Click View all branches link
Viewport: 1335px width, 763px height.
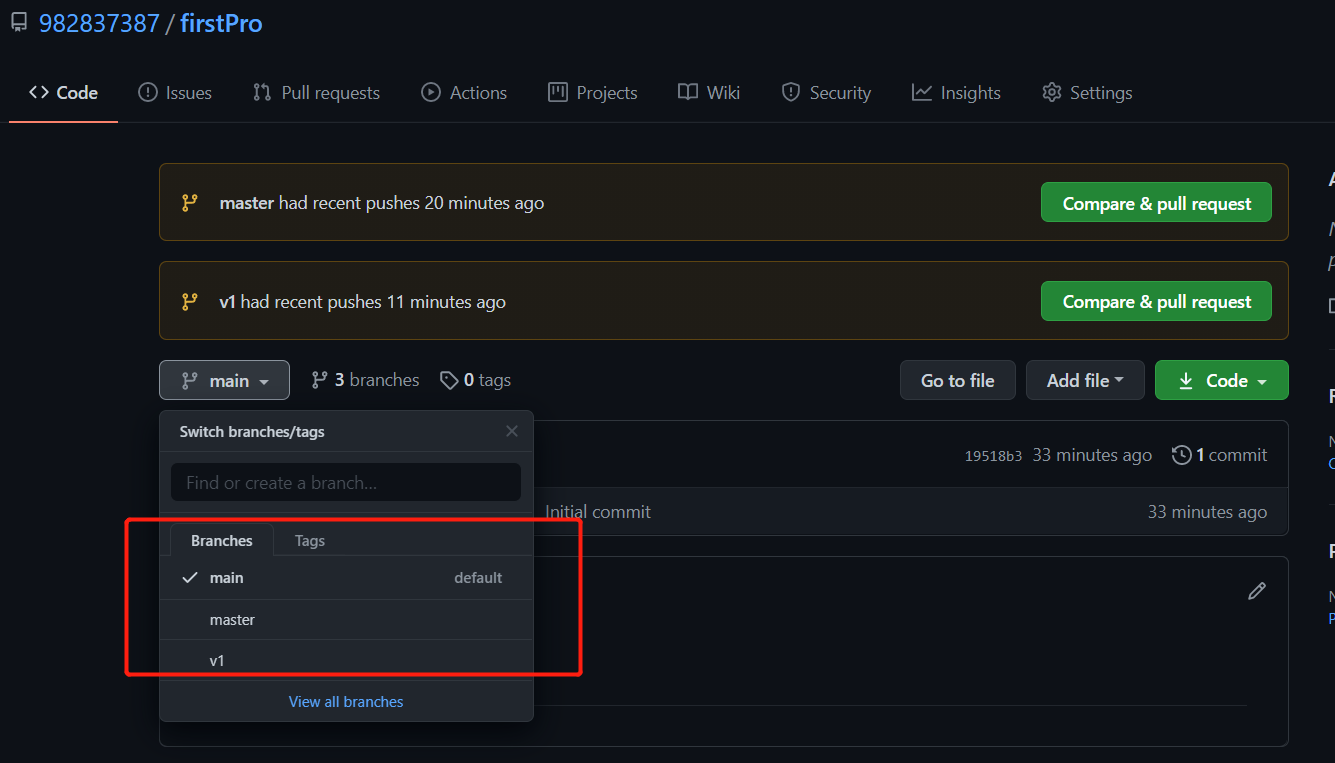[346, 702]
